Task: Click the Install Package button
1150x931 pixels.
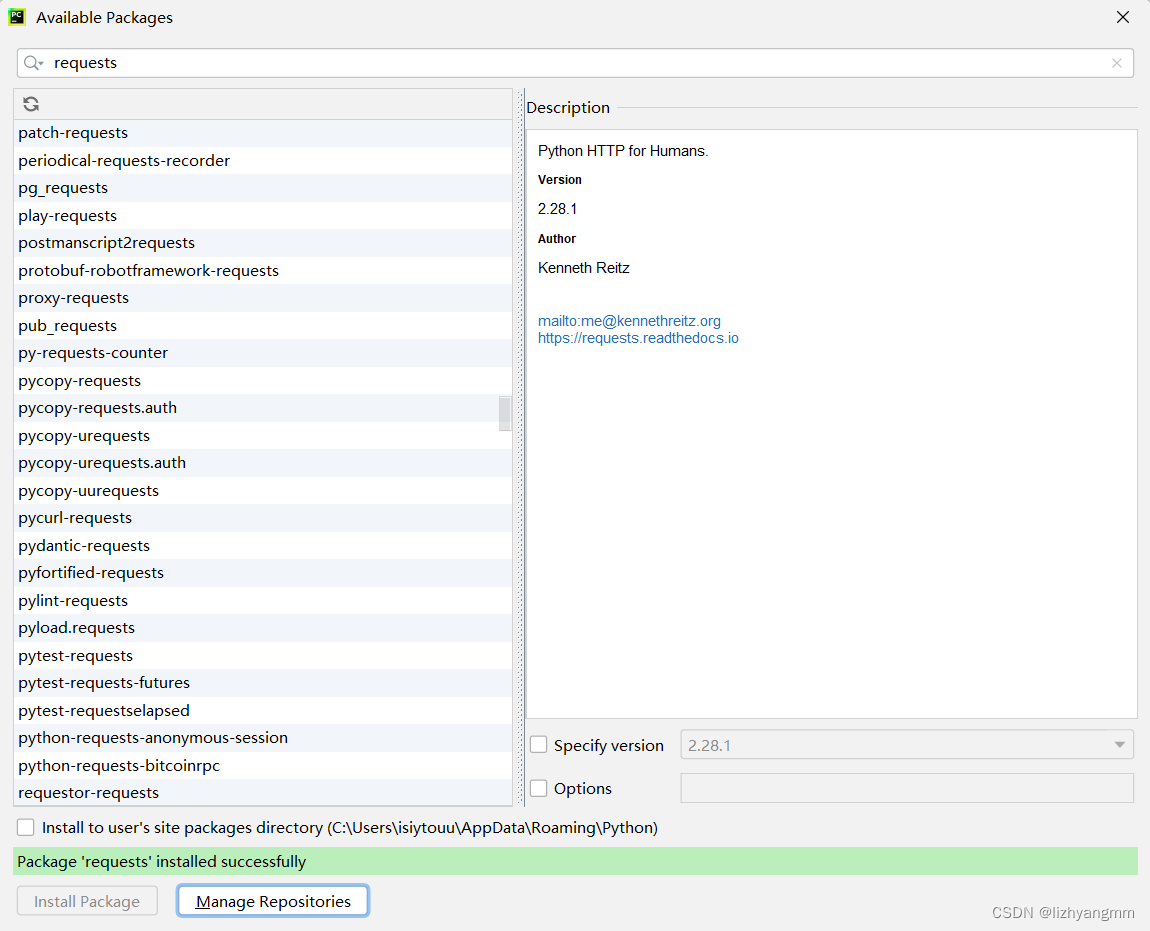Action: pos(87,901)
